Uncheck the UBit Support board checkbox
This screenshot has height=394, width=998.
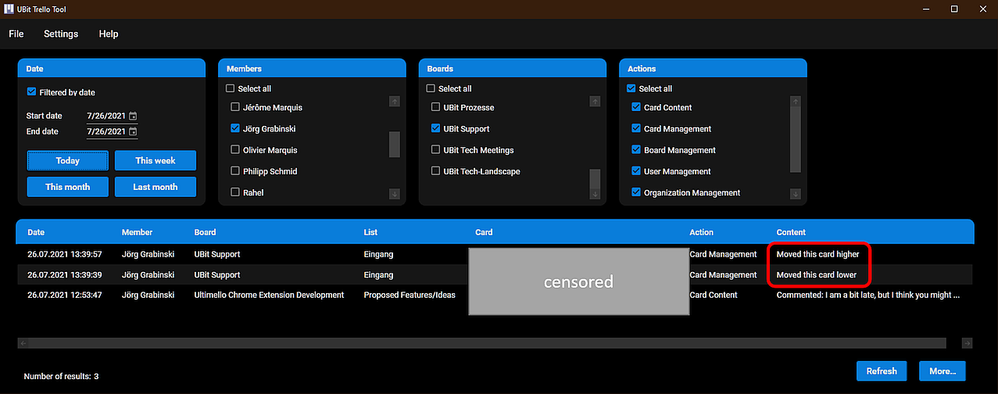click(x=435, y=128)
